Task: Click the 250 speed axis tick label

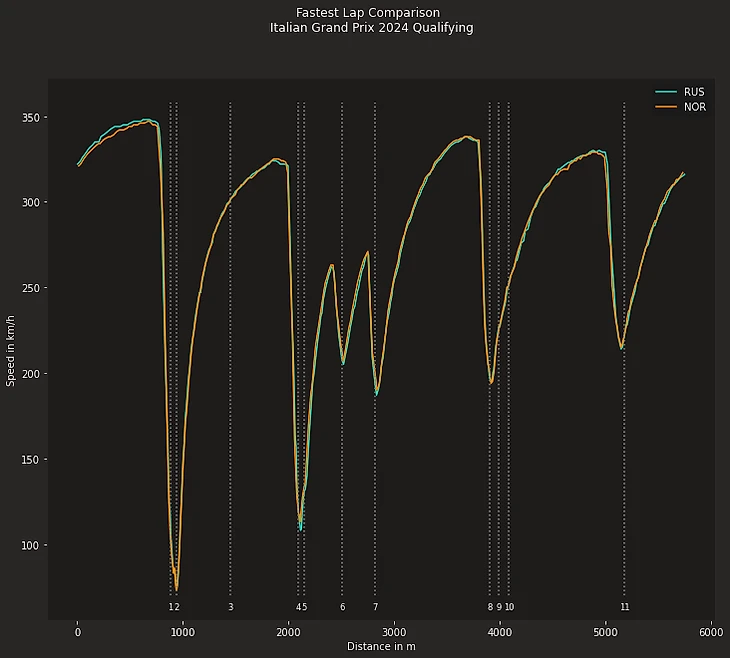Action: (31, 288)
